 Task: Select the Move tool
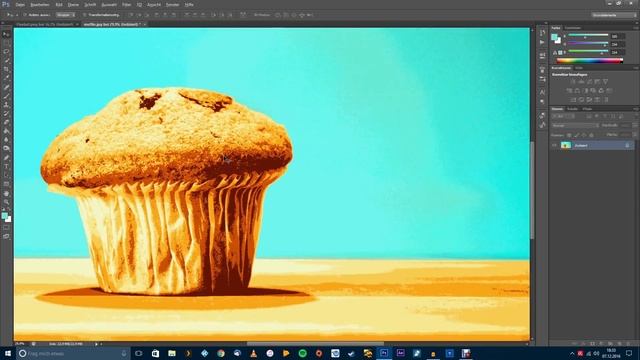pyautogui.click(x=7, y=35)
